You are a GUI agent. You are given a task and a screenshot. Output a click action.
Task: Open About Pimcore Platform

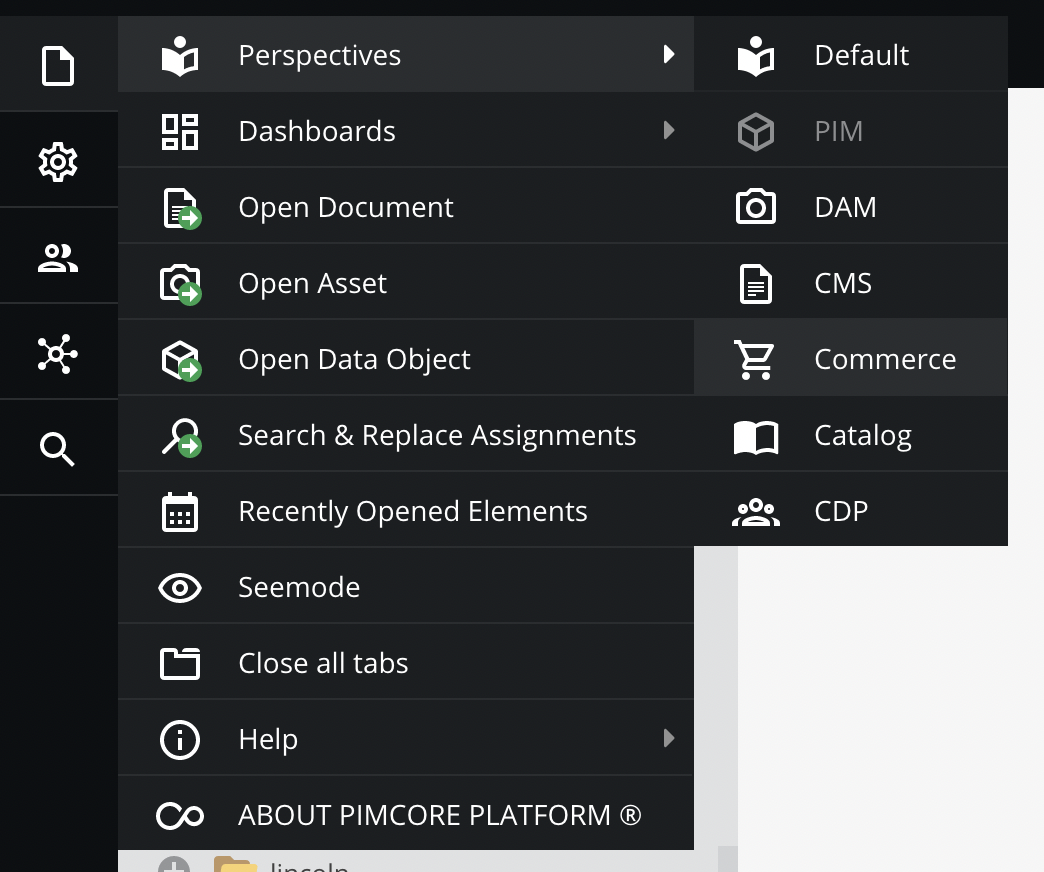(439, 816)
